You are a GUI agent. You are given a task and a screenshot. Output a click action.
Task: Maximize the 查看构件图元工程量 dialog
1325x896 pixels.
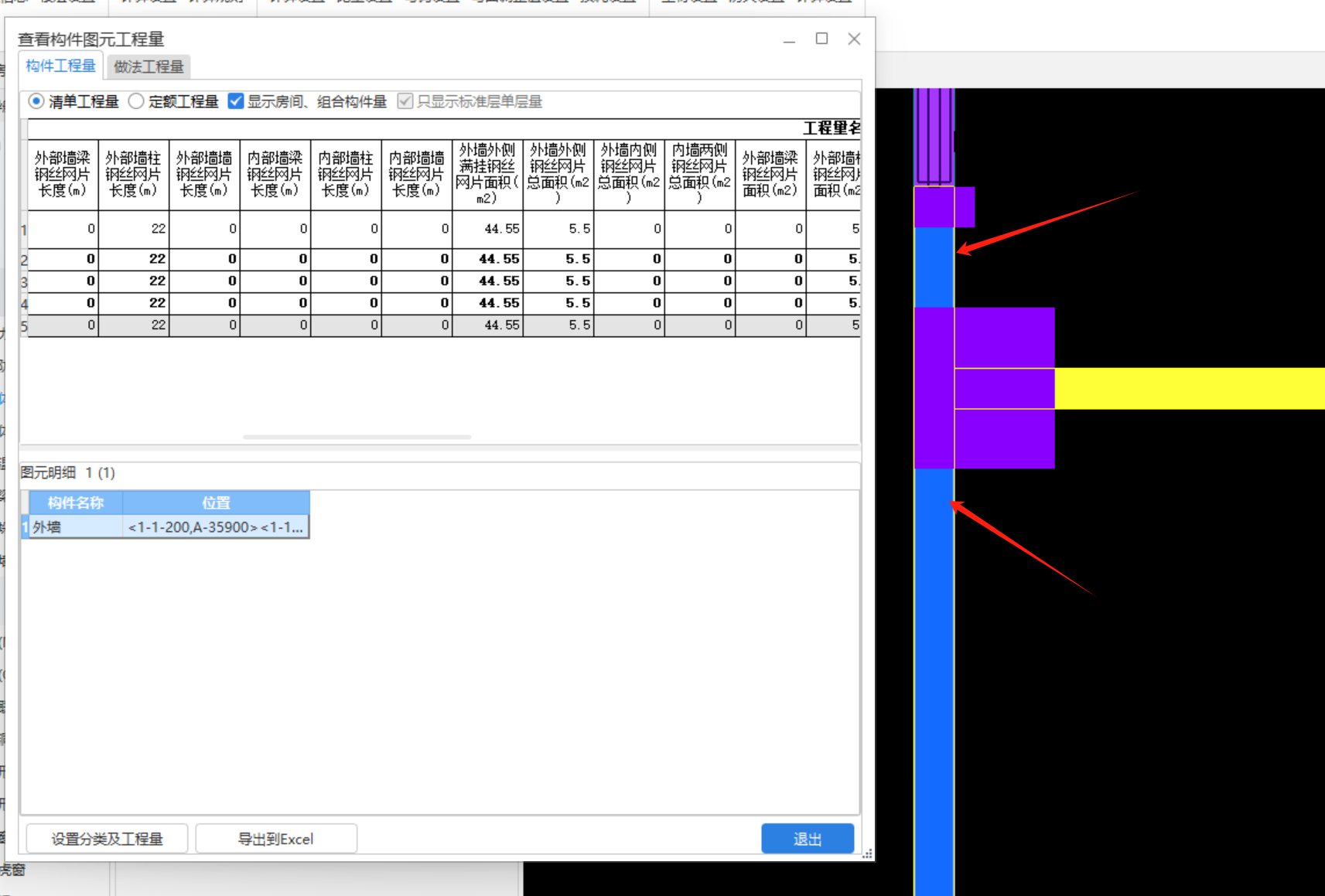click(821, 39)
